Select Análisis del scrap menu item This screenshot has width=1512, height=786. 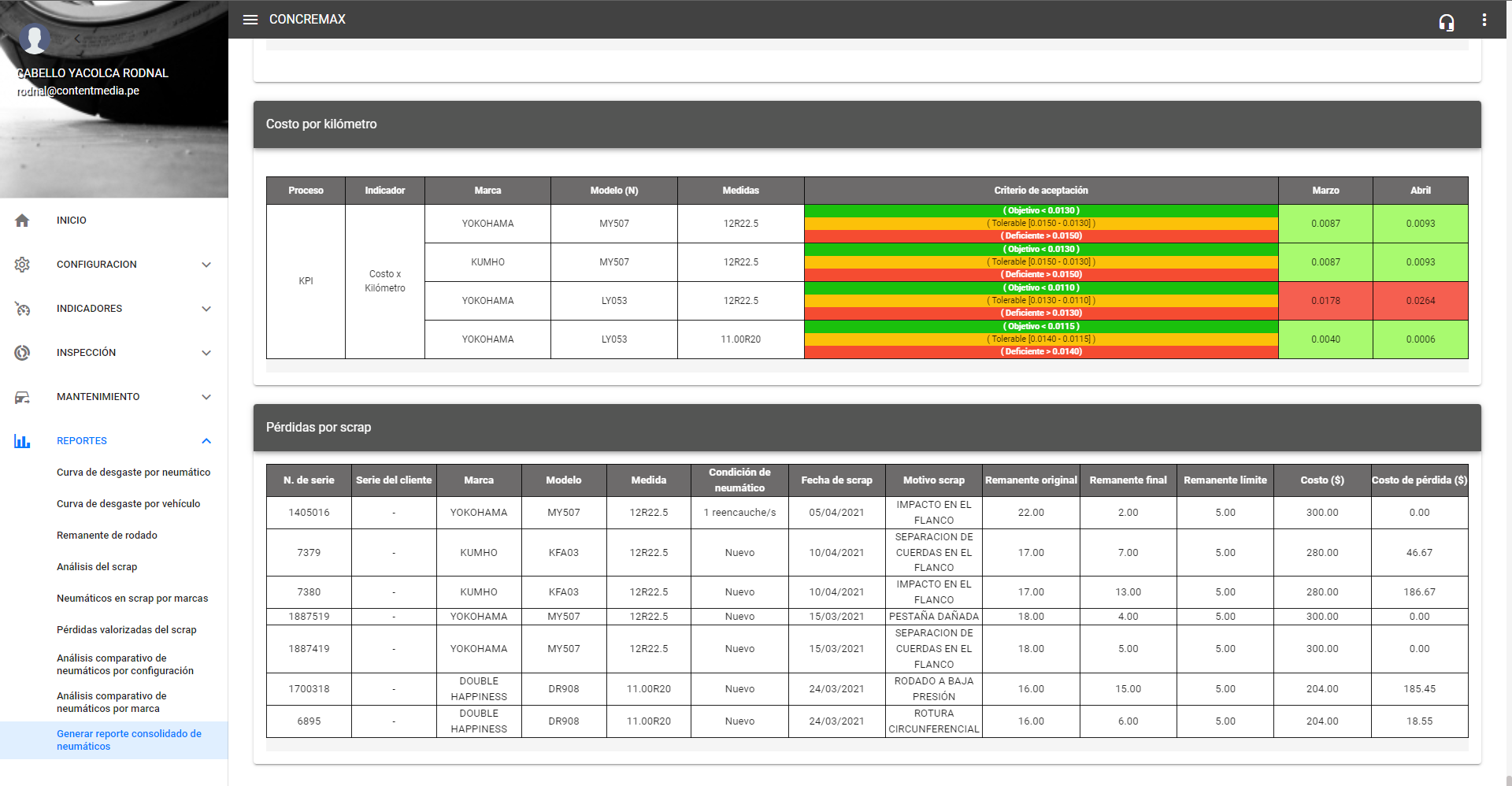coord(97,567)
